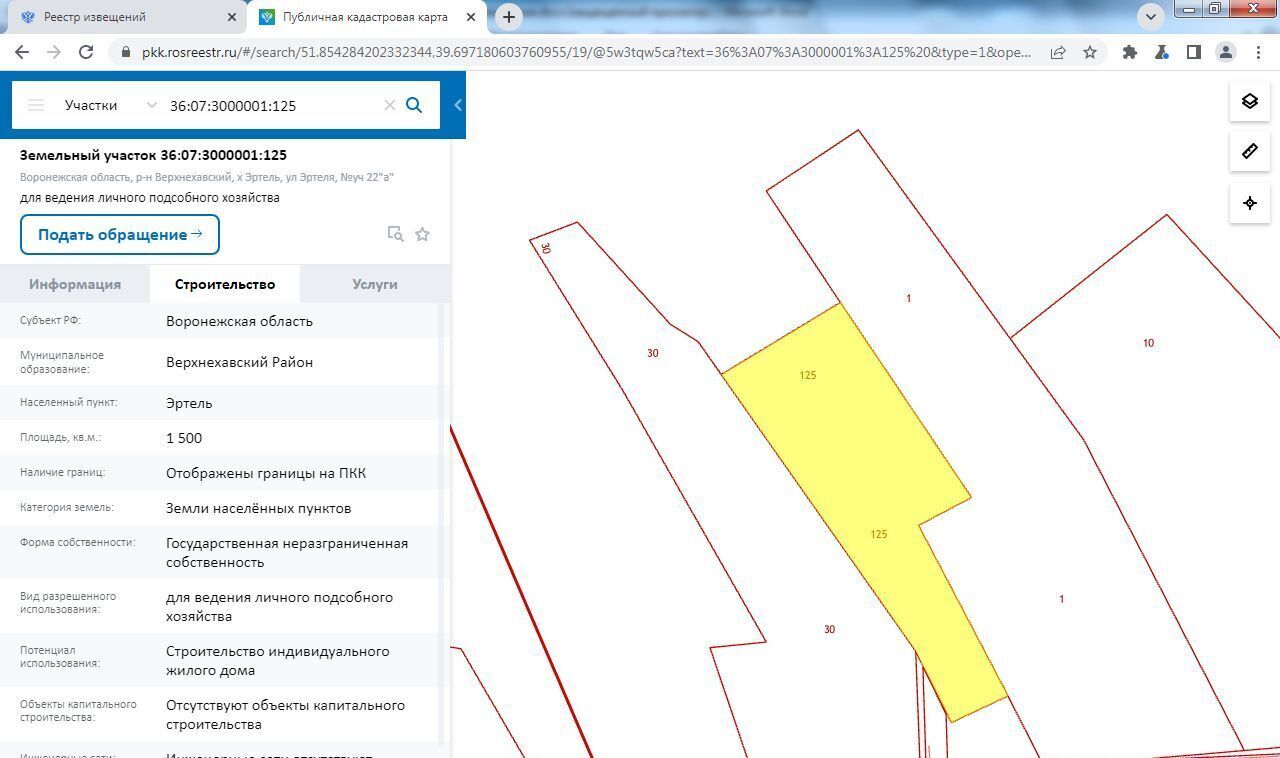Click the Отсутствуют объекты капитального строительства value
Screen dimensions: 1280x758
[285, 715]
